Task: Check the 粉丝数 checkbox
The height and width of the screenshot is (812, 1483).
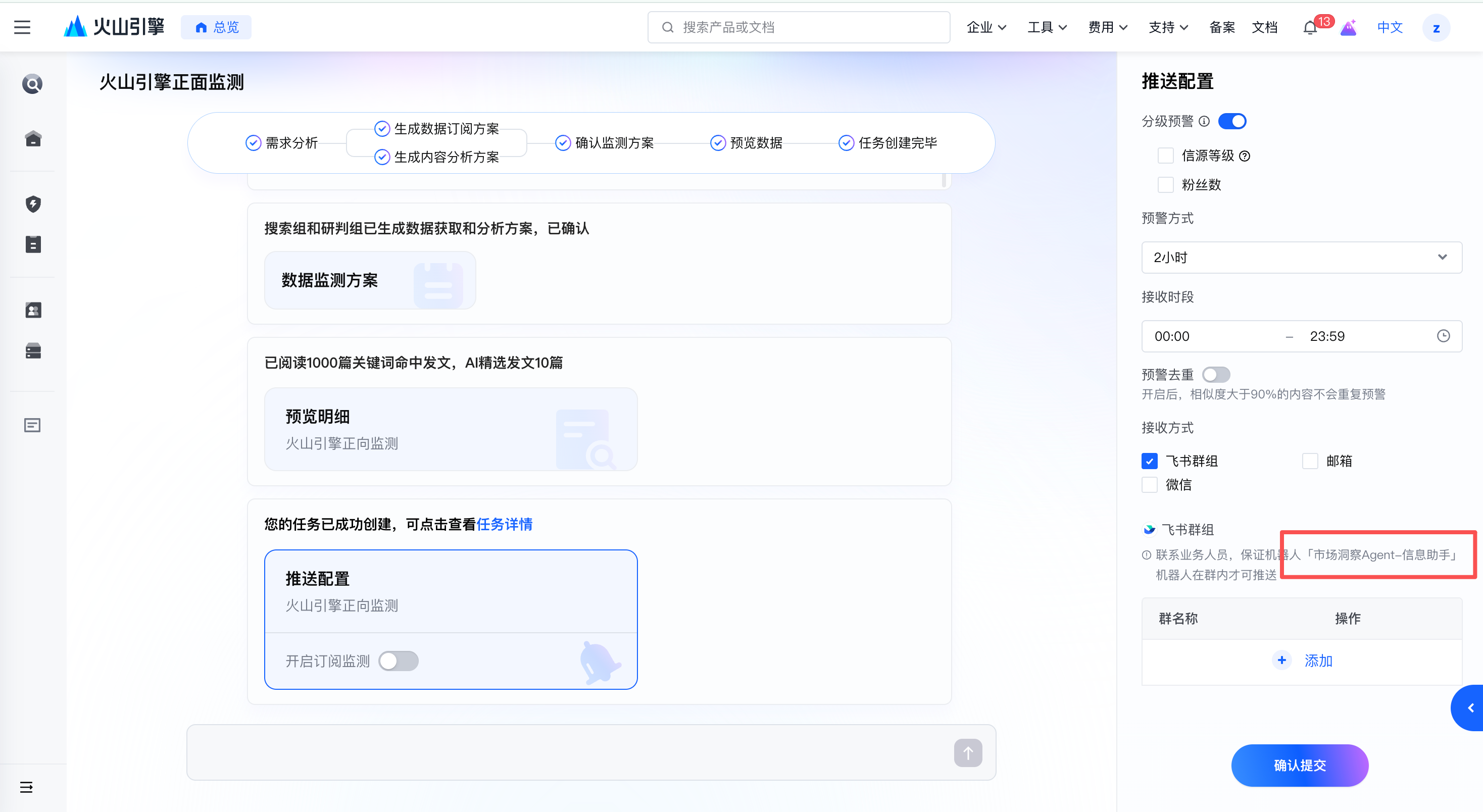Action: point(1166,185)
